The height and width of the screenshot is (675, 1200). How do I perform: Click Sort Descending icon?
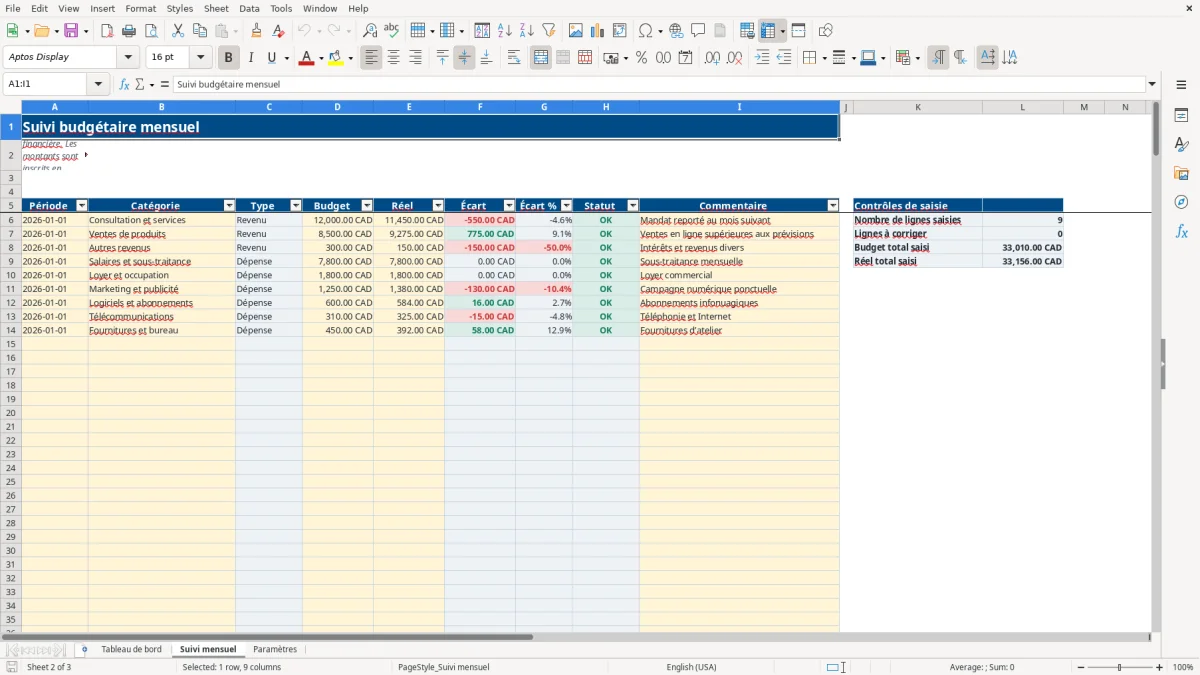point(526,31)
